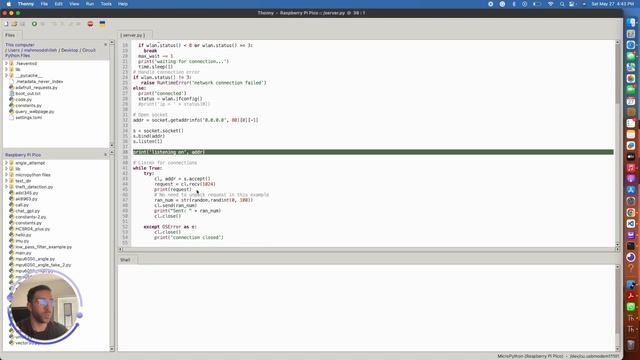Open the Tools menu
Image resolution: width=640 pixels, height=360 pixels.
click(x=106, y=4)
